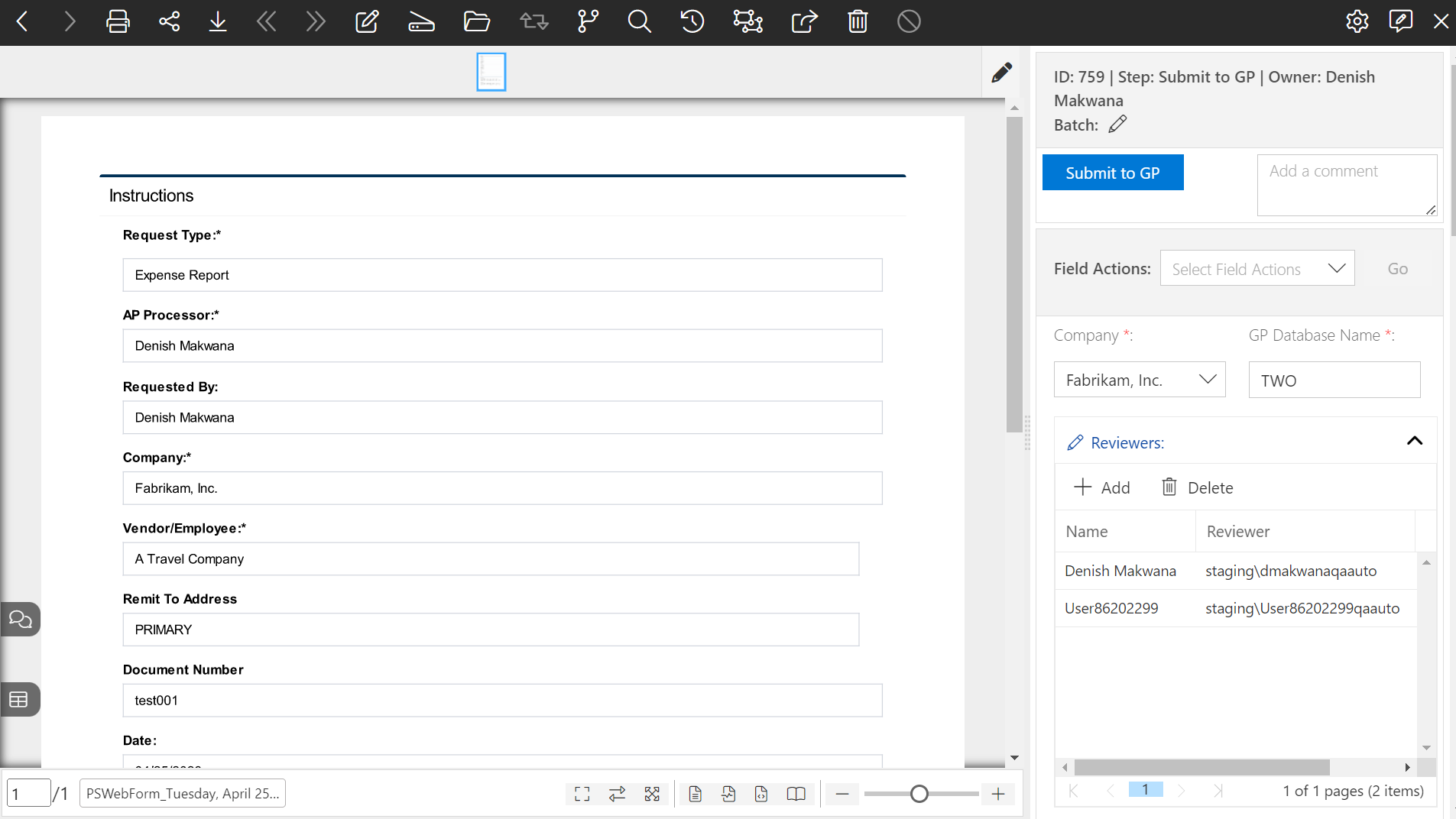
Task: Go to the next document with double-right chevrons
Action: coord(316,21)
